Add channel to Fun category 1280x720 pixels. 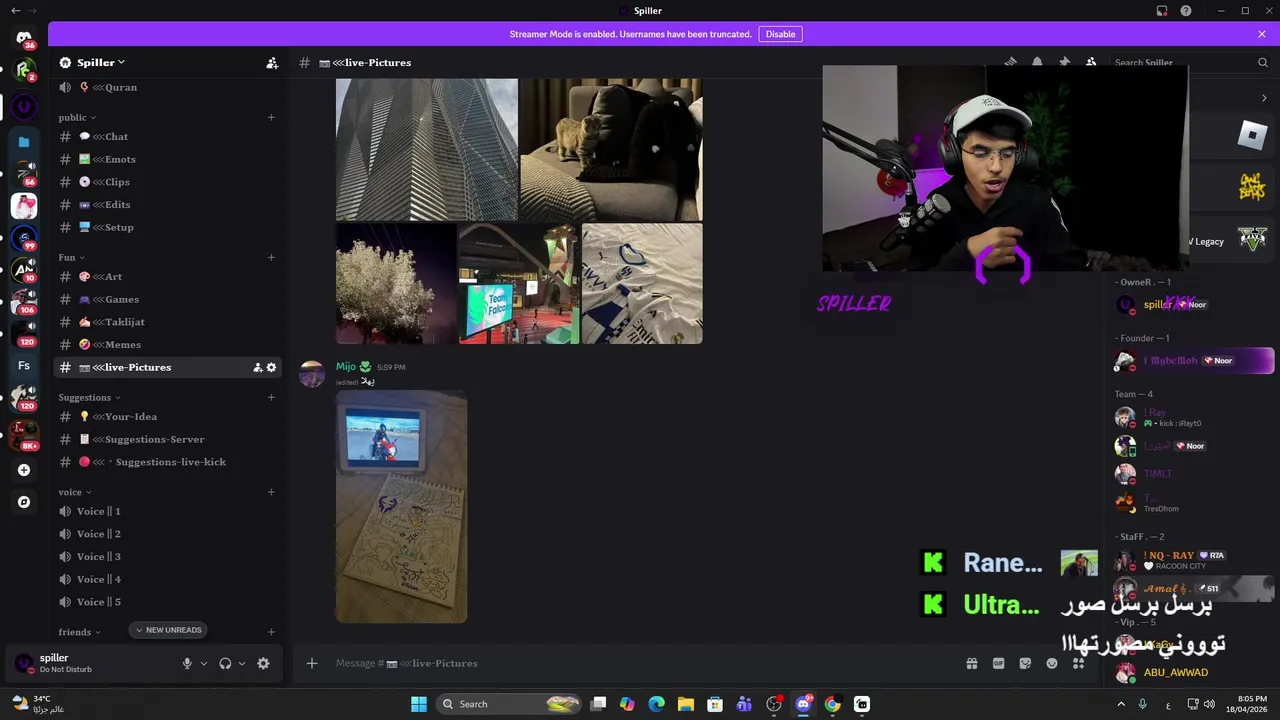click(271, 257)
